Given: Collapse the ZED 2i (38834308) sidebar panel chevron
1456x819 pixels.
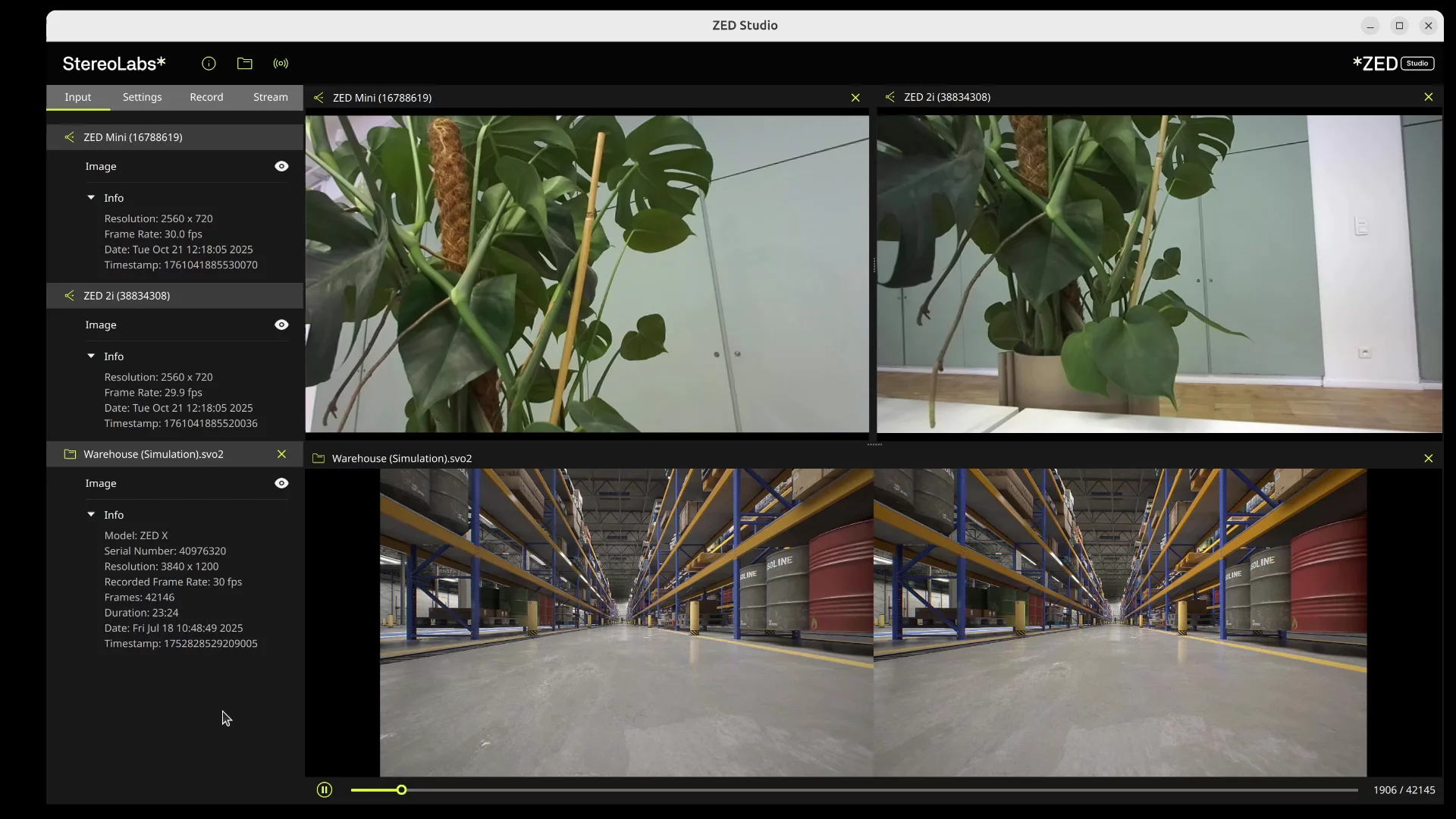Looking at the screenshot, I should [x=69, y=296].
